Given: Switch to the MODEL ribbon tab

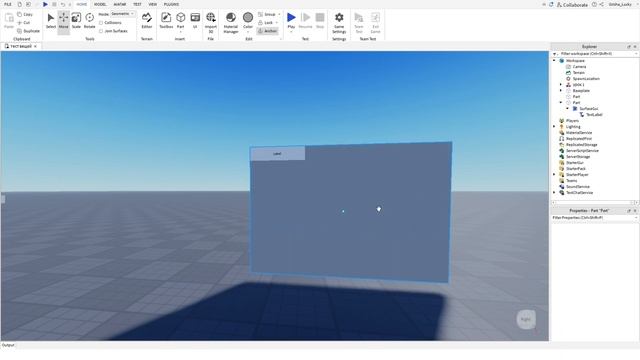Looking at the screenshot, I should point(100,4).
